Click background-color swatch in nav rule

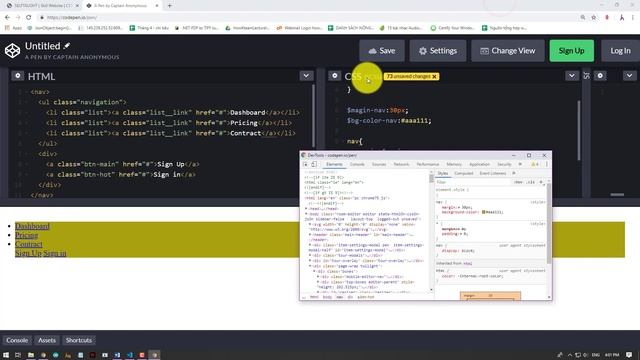[483, 212]
